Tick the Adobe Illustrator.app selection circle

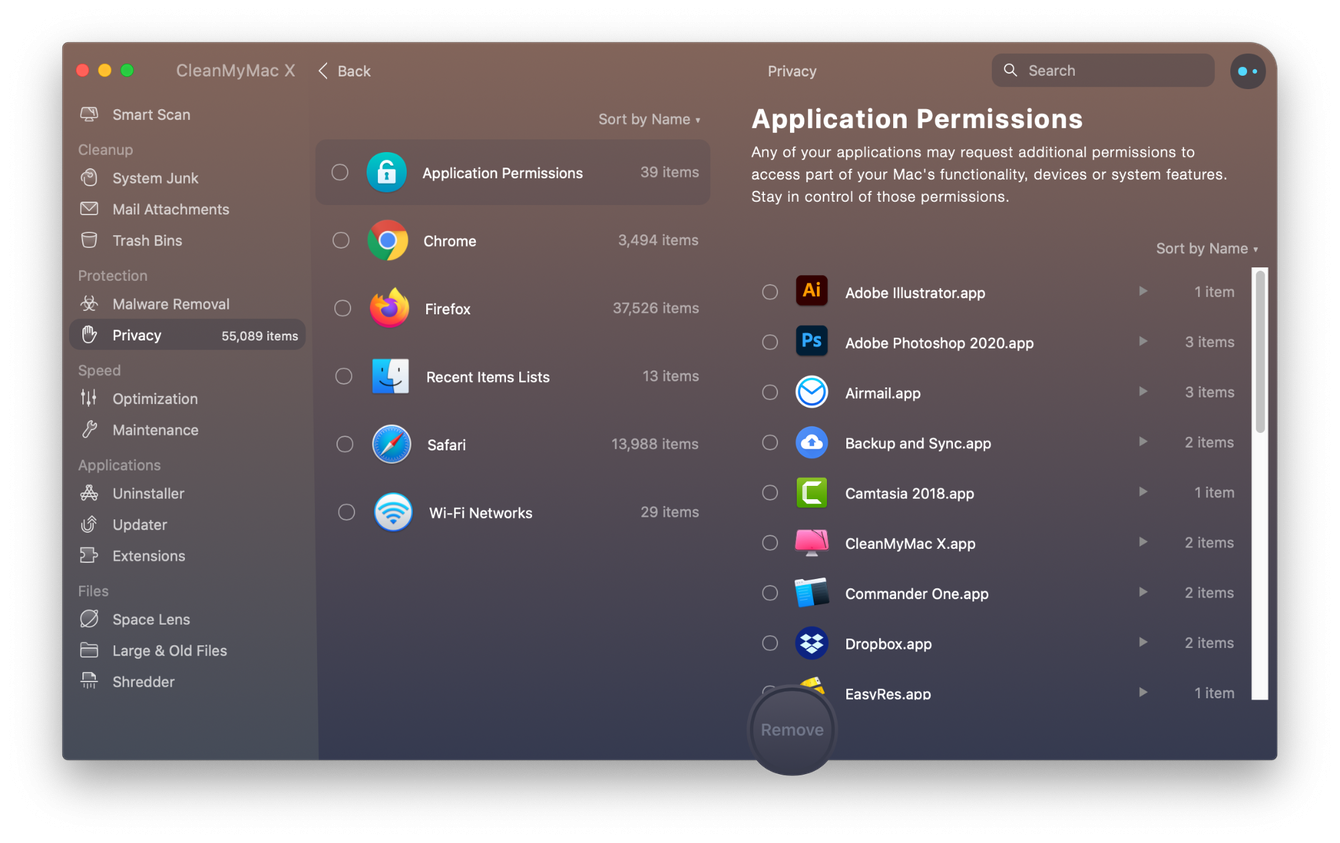tap(770, 292)
